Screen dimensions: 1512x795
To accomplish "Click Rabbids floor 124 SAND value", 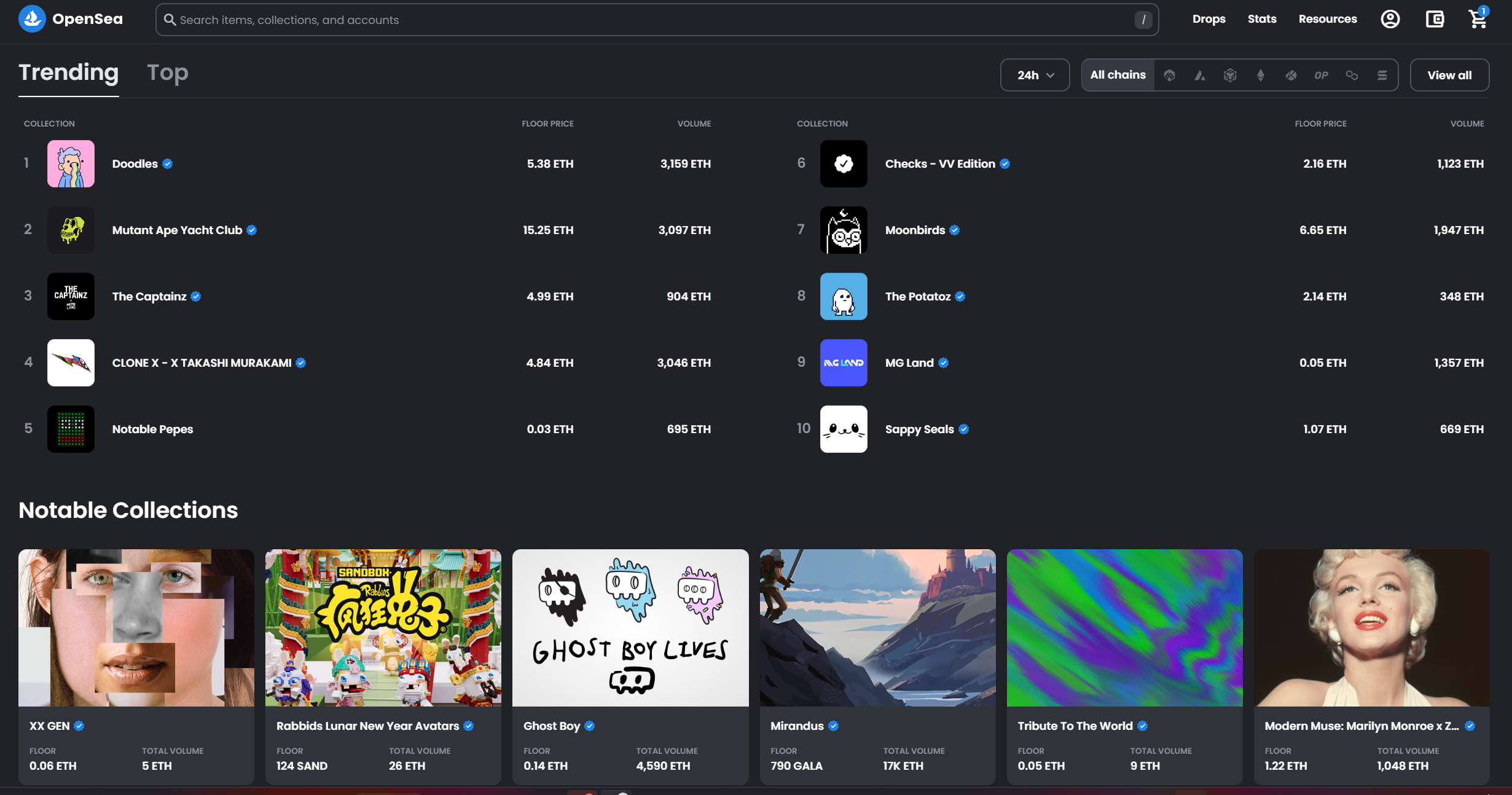I will (x=302, y=766).
